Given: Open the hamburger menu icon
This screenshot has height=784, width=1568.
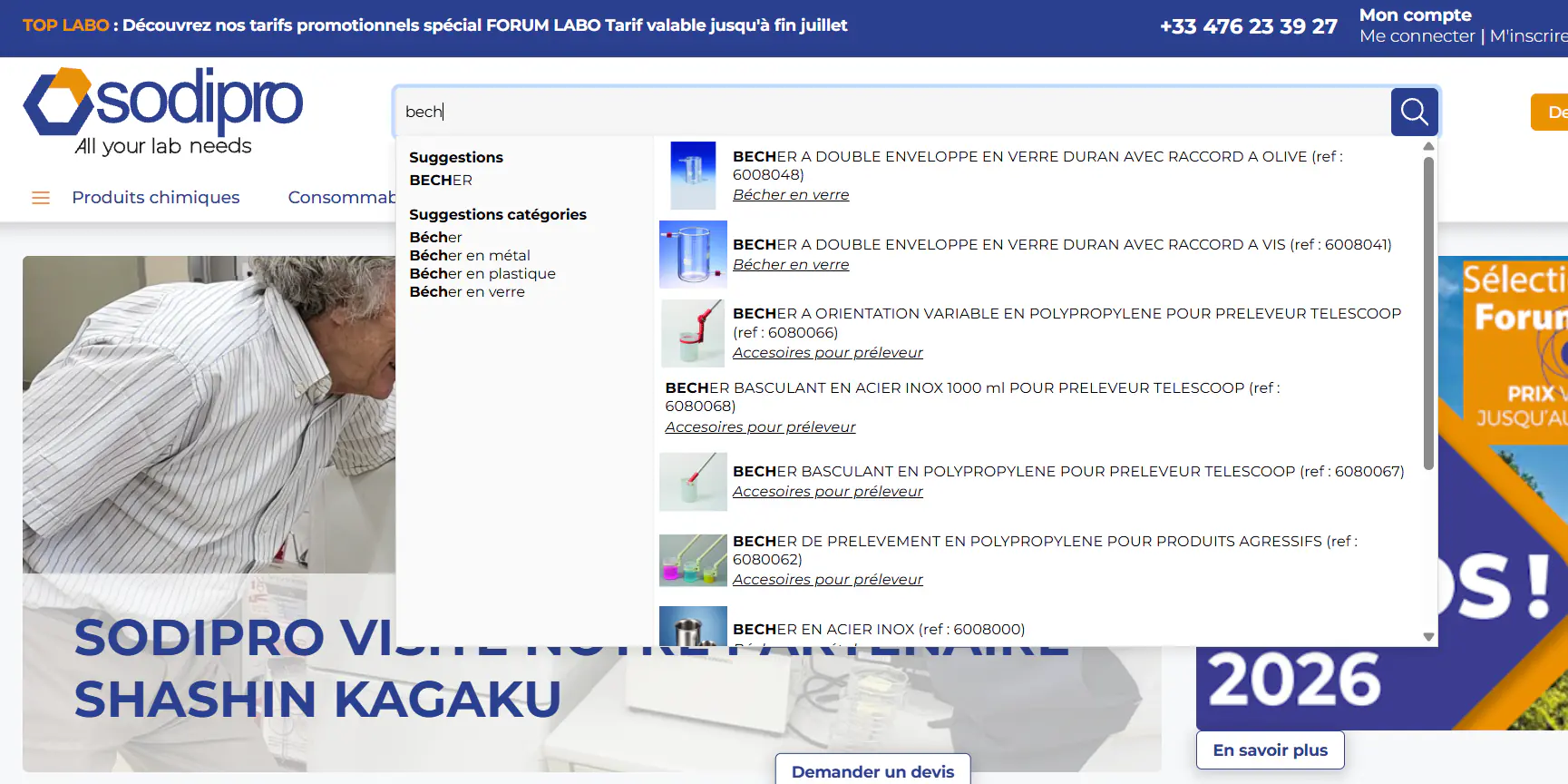Looking at the screenshot, I should [x=41, y=198].
